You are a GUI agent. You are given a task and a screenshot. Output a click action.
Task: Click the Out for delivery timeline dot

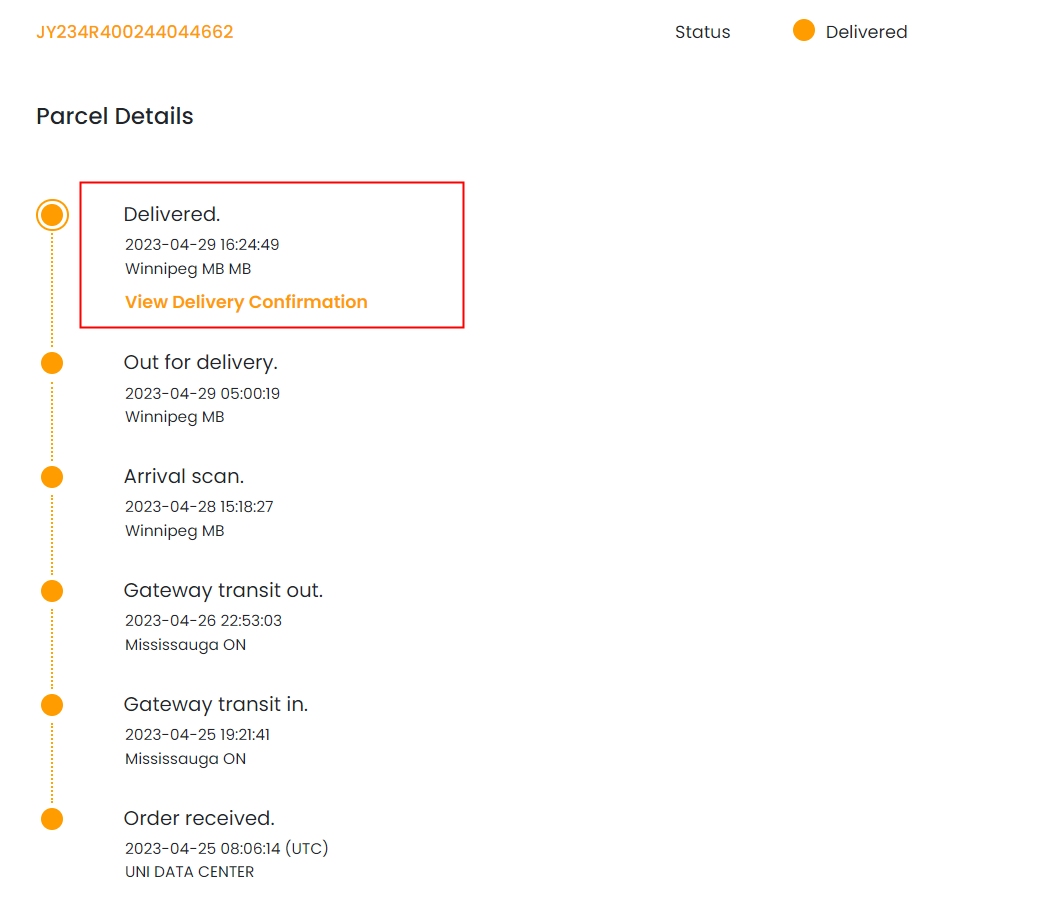tap(52, 363)
